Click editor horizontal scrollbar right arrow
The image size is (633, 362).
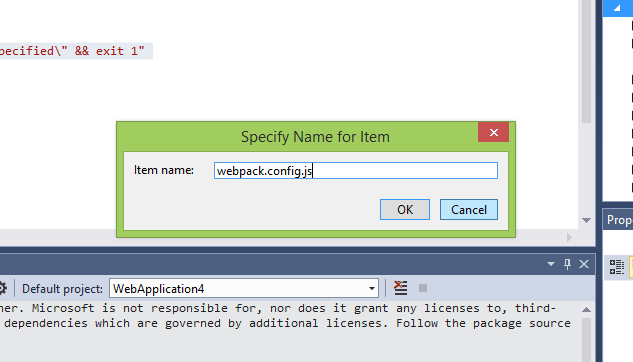click(x=569, y=237)
